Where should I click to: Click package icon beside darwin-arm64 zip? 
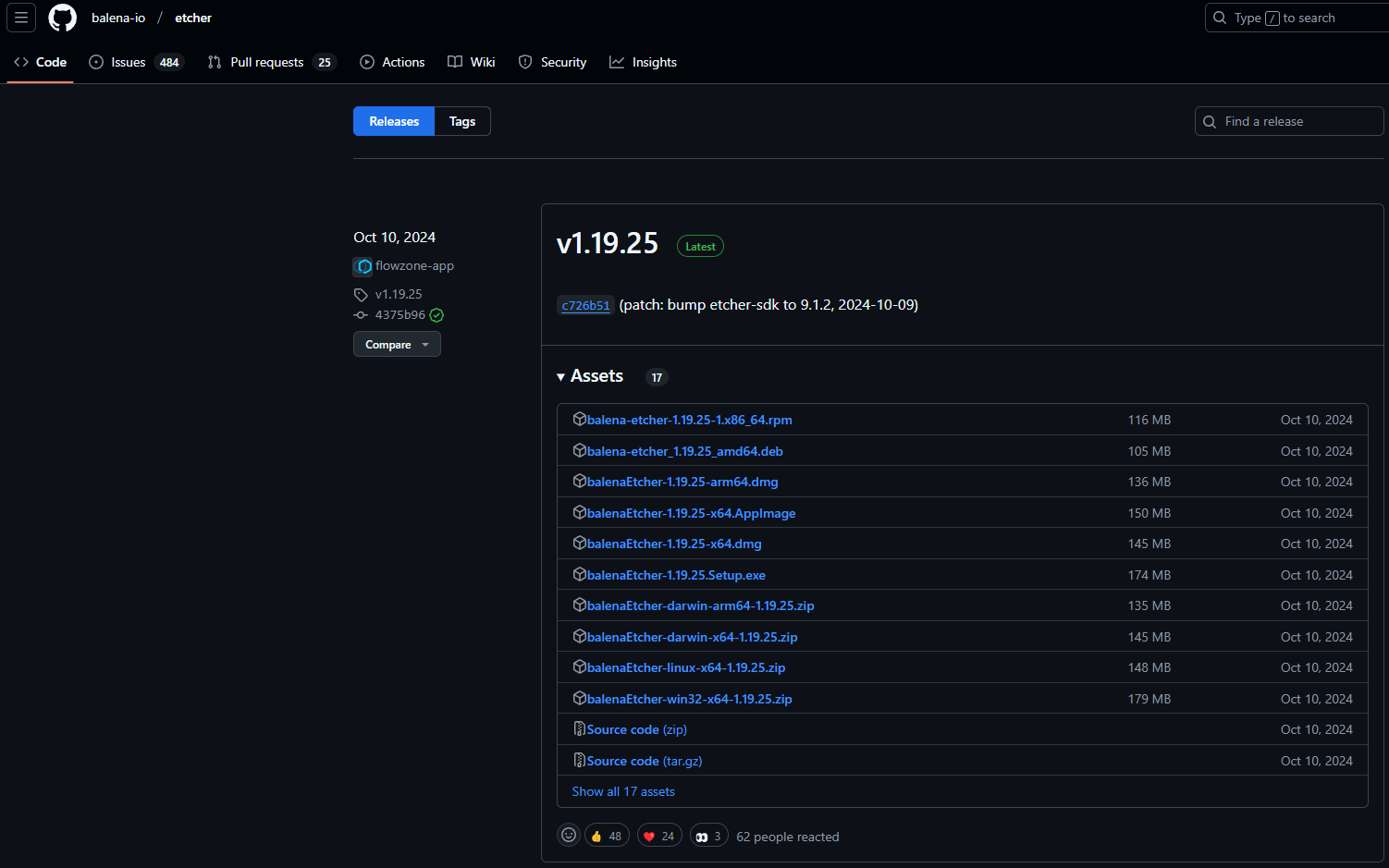click(x=580, y=605)
